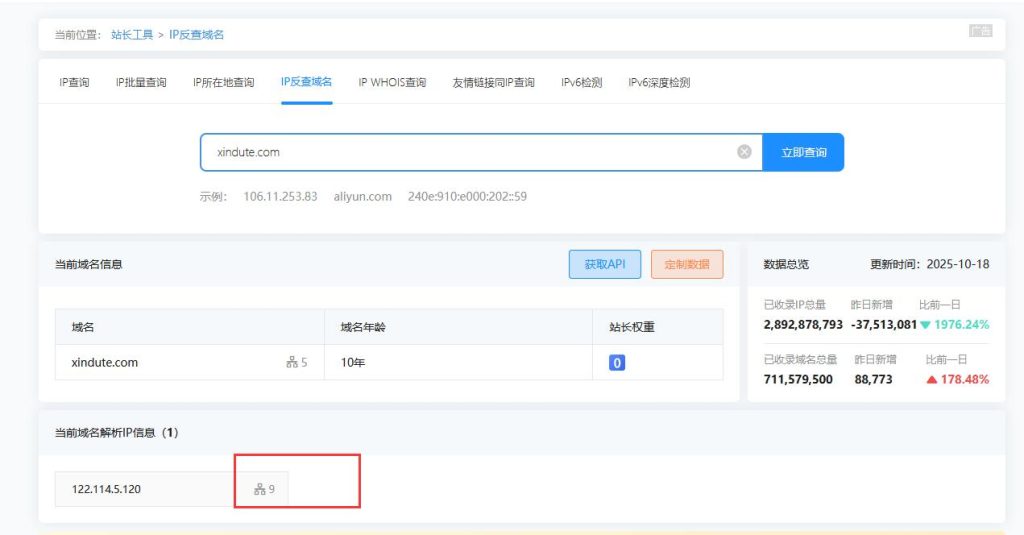Use the example IPv6 240e:910:e000:202::59
Viewport: 1024px width, 535px height.
[x=467, y=196]
